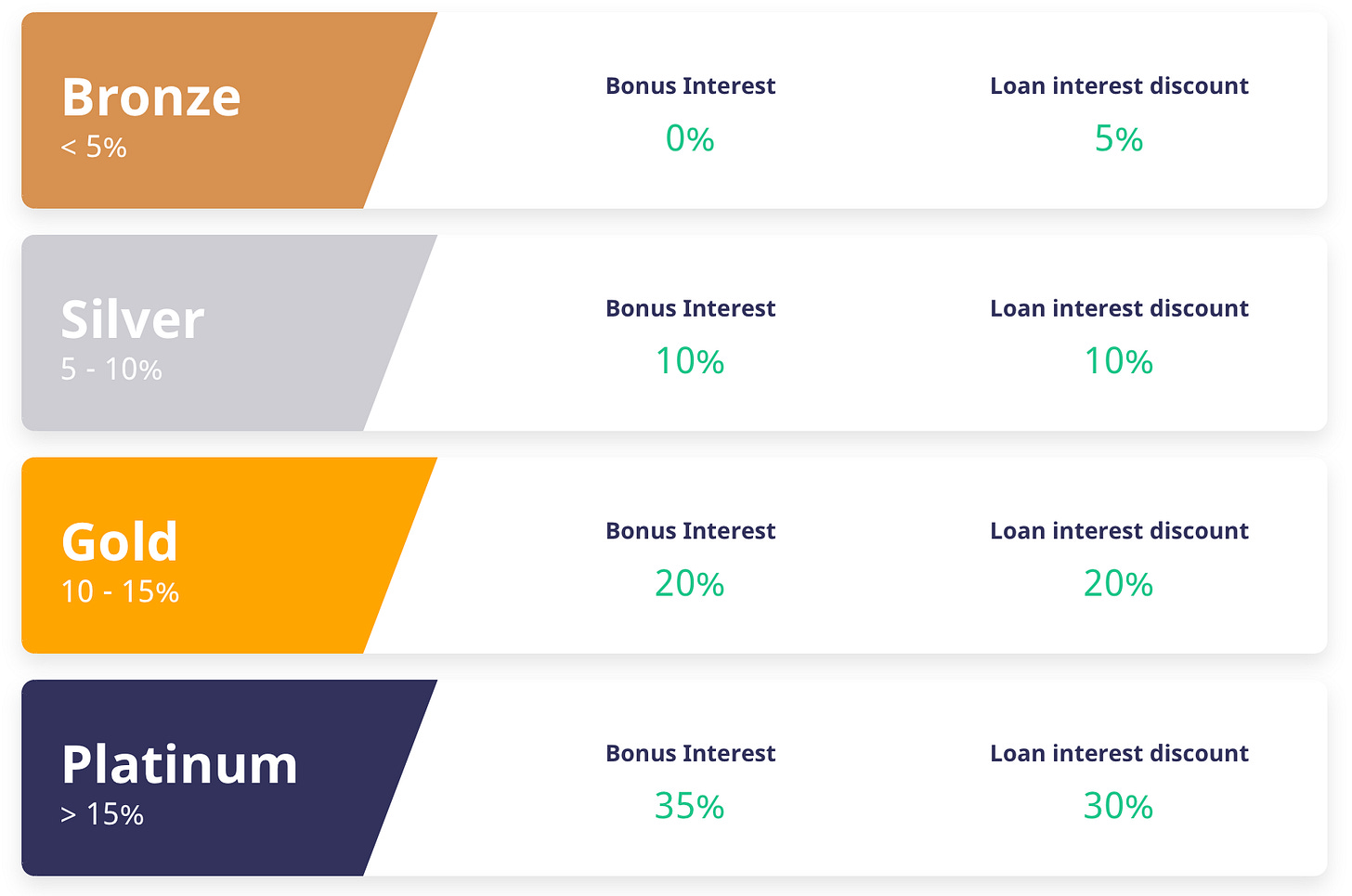Click Loan interest discount label in Silver row
The image size is (1352, 896).
click(1120, 308)
